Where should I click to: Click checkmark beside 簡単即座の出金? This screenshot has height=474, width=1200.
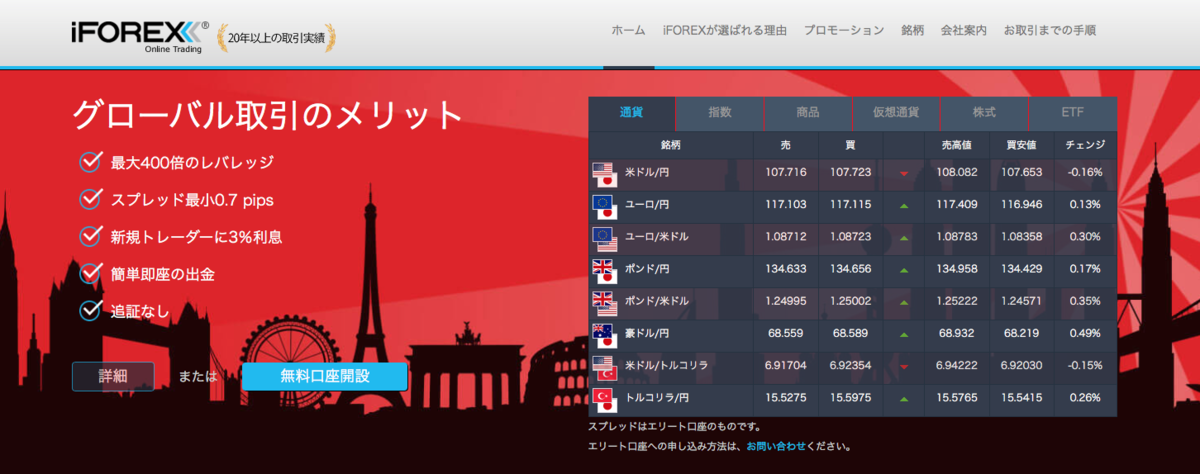point(91,273)
